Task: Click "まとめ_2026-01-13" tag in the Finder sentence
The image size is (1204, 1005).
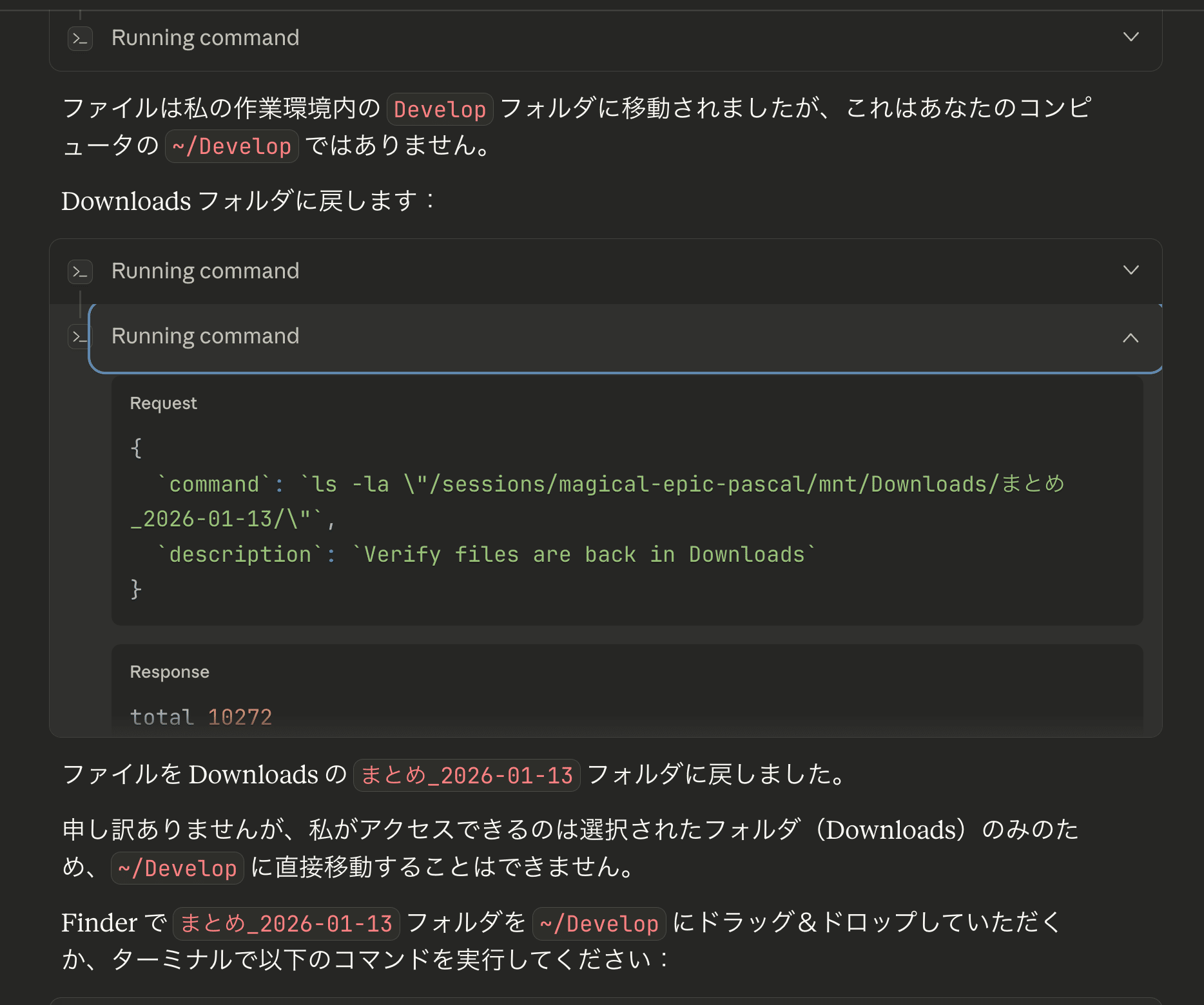Action: [x=286, y=924]
